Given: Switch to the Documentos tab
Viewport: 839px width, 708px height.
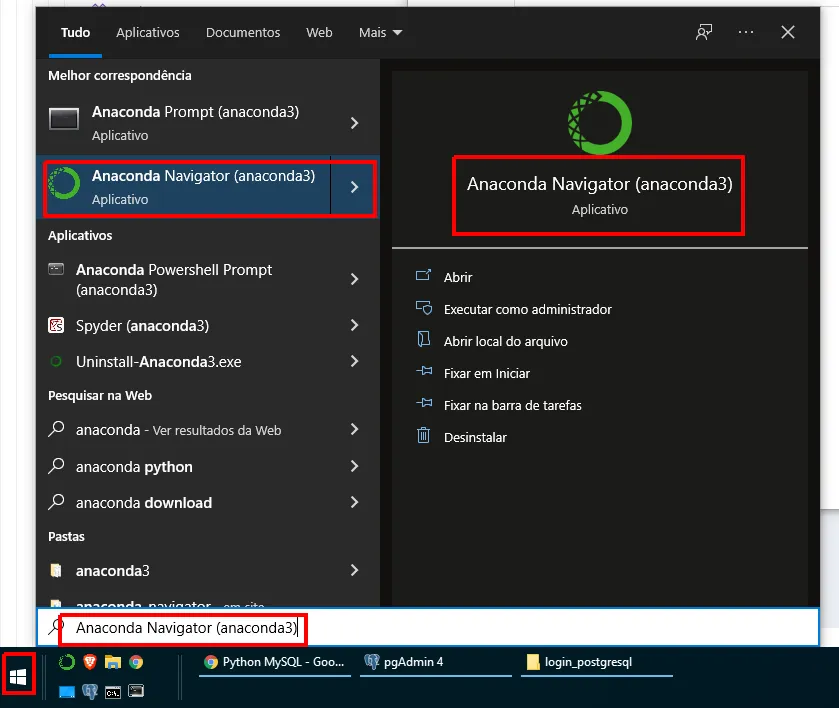Looking at the screenshot, I should (243, 33).
